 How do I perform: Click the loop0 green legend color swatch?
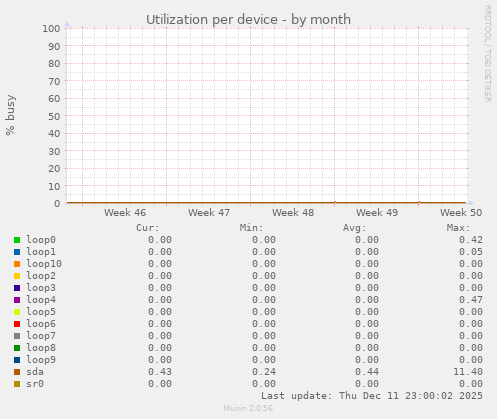17,240
